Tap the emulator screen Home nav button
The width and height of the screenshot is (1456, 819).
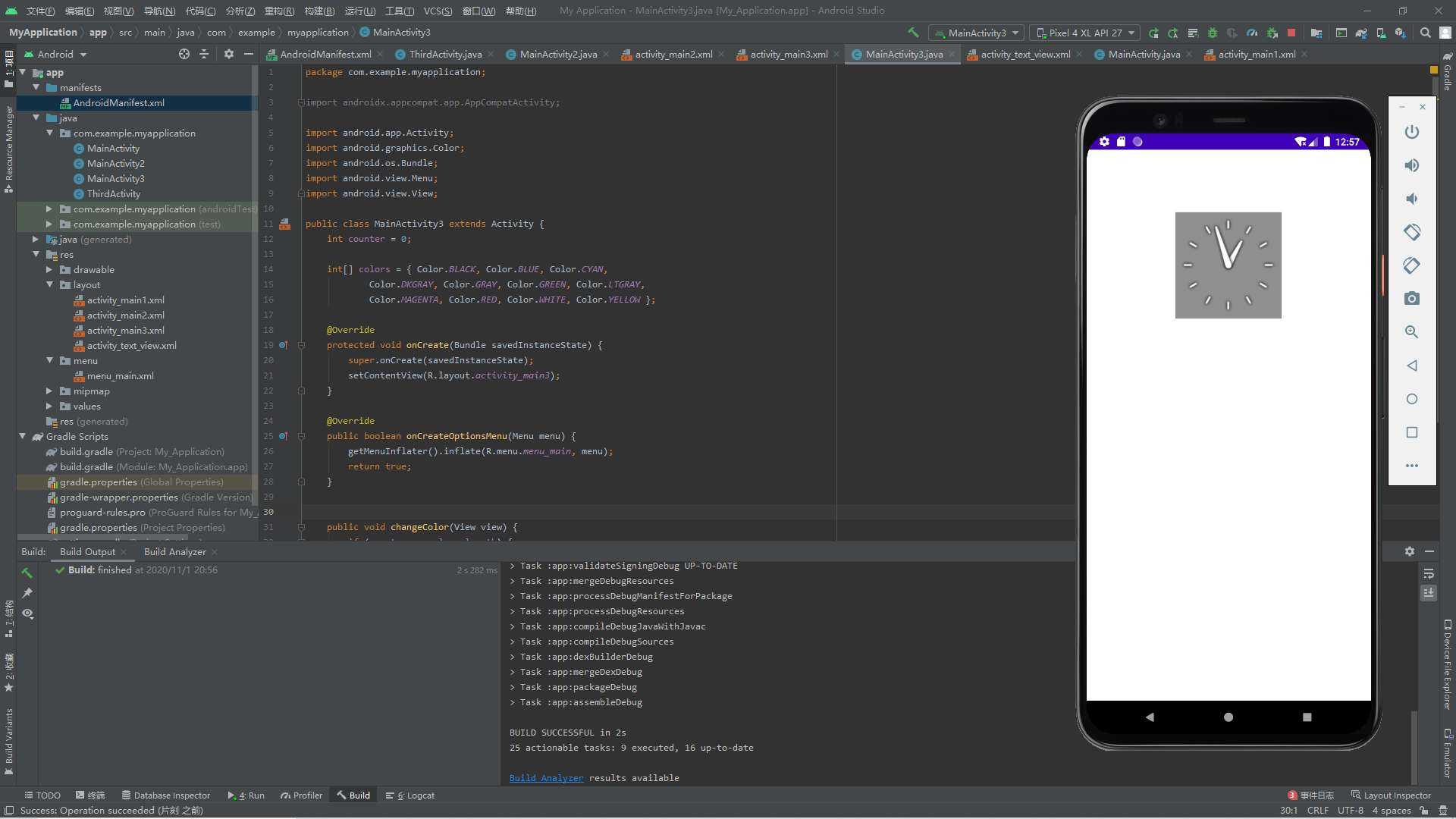[x=1228, y=717]
